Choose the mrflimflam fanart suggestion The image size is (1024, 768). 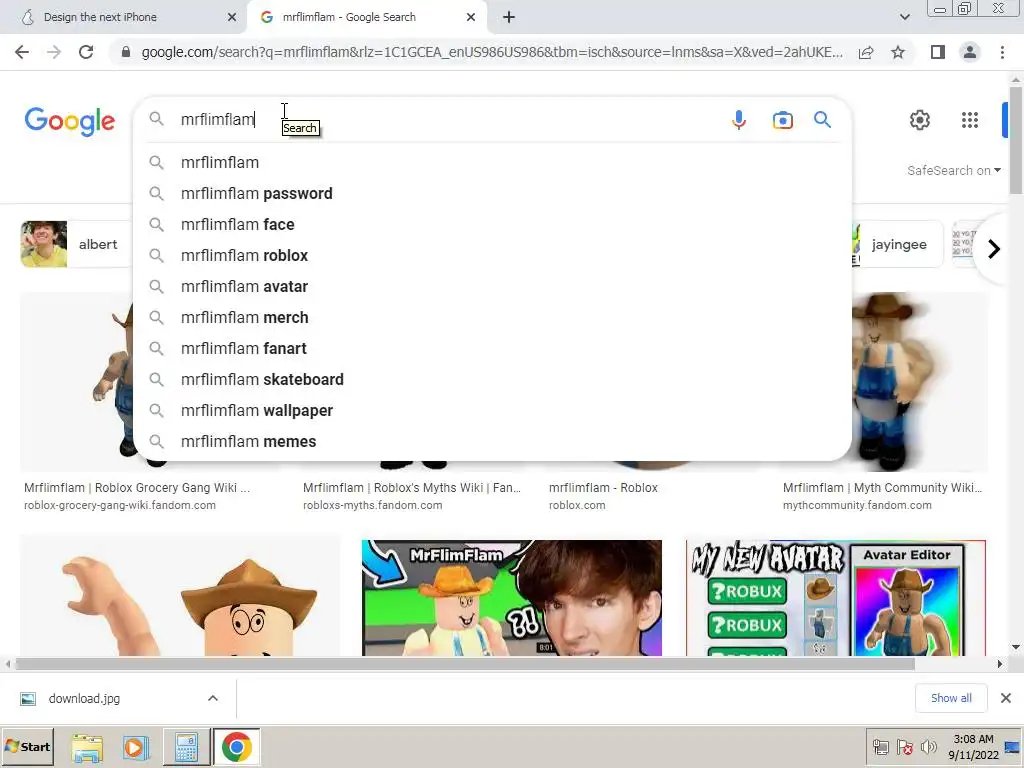pyautogui.click(x=492, y=349)
